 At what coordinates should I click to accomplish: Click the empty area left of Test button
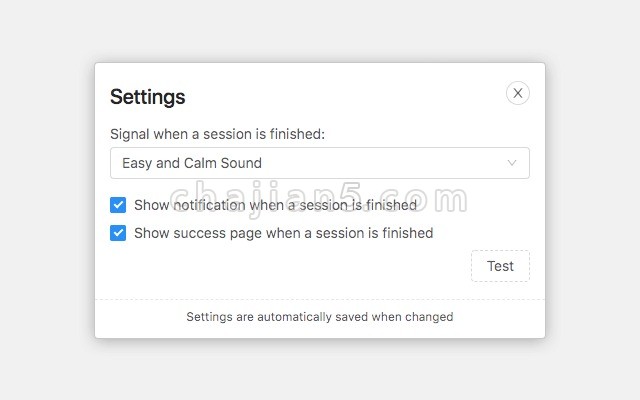[286, 266]
